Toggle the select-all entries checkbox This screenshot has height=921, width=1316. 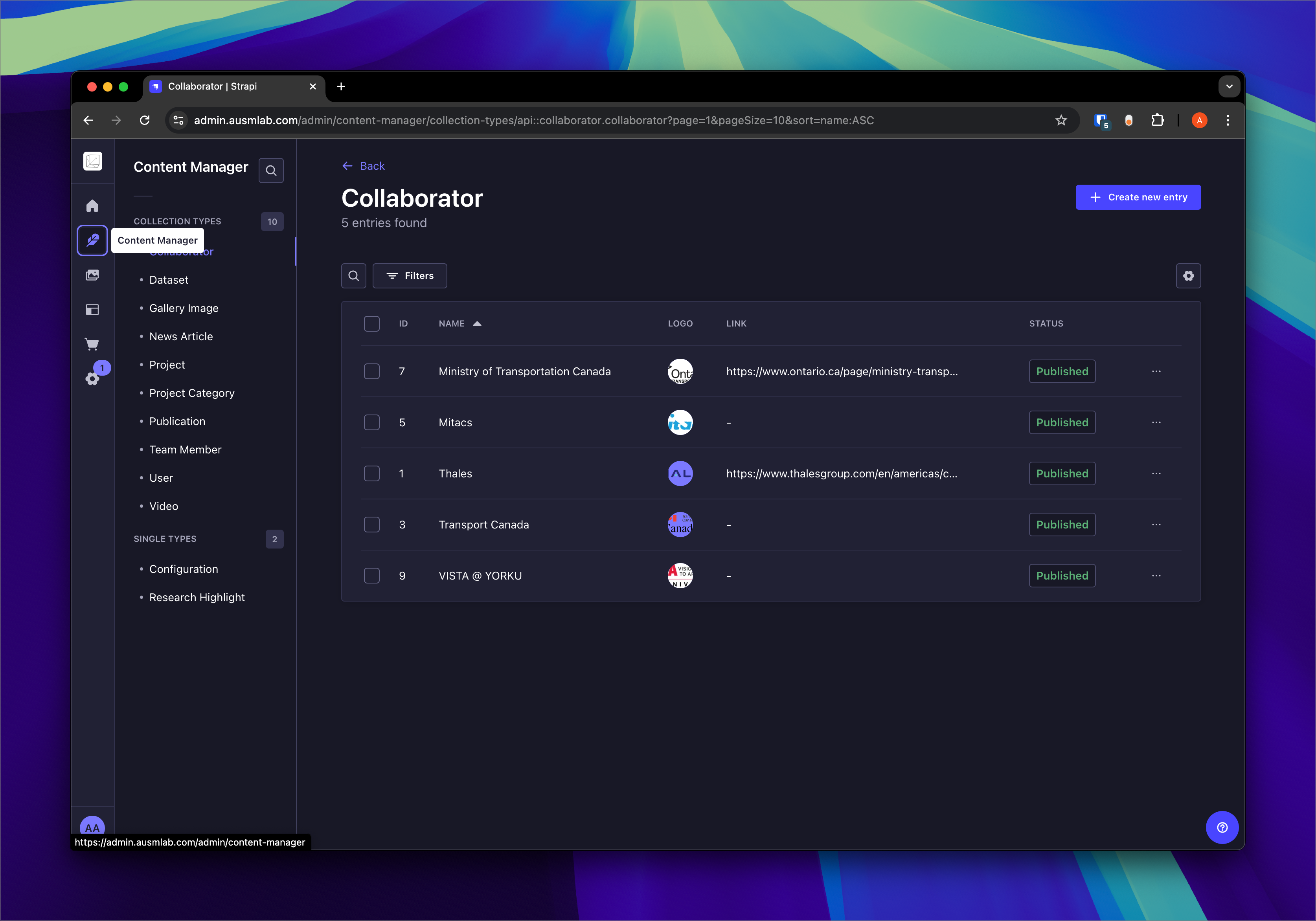372,324
